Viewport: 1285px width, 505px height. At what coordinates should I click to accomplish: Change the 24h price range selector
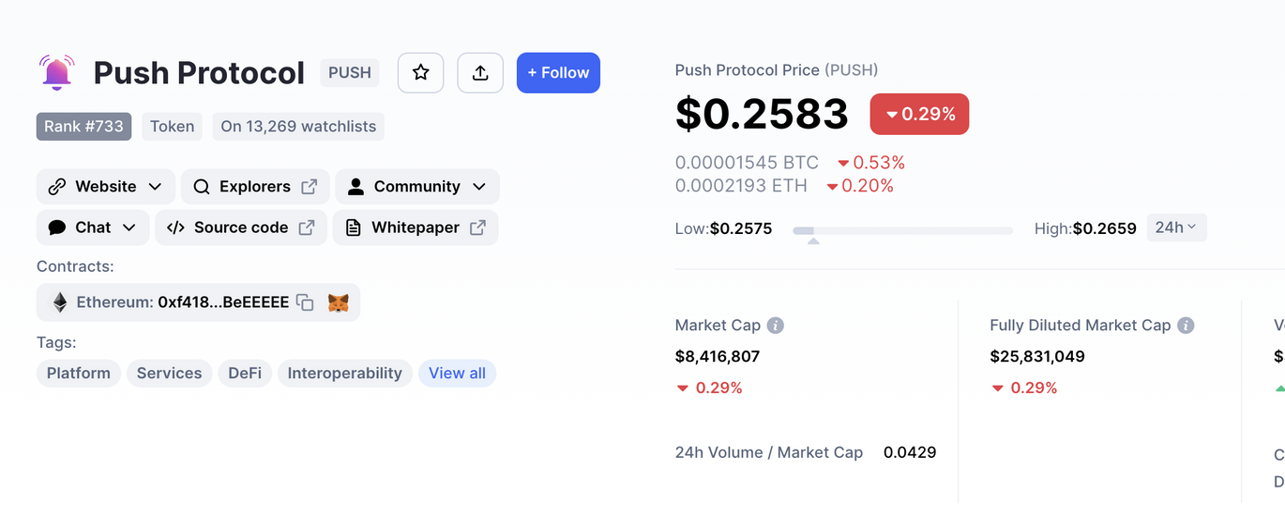click(x=1176, y=228)
